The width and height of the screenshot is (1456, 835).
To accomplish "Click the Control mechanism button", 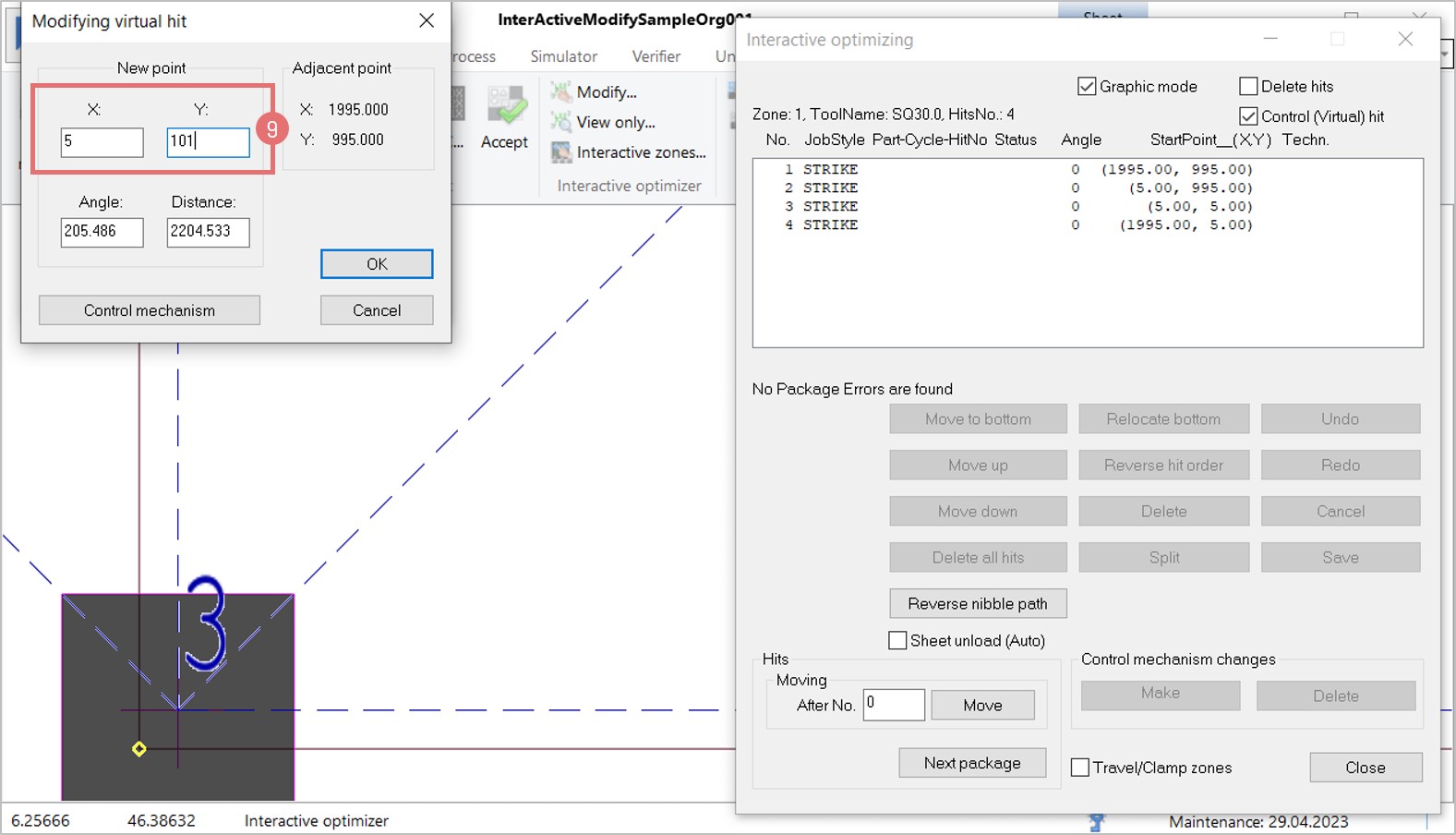I will coord(150,310).
